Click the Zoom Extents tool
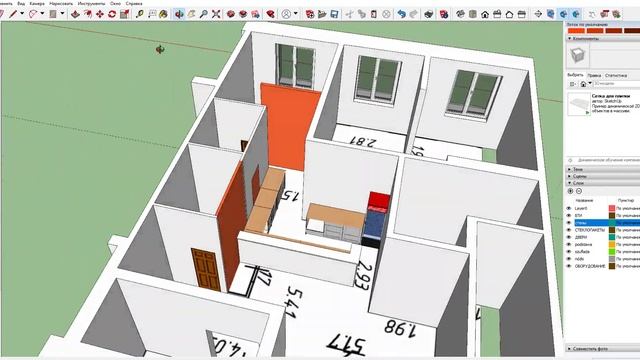640x360 pixels. [x=216, y=14]
